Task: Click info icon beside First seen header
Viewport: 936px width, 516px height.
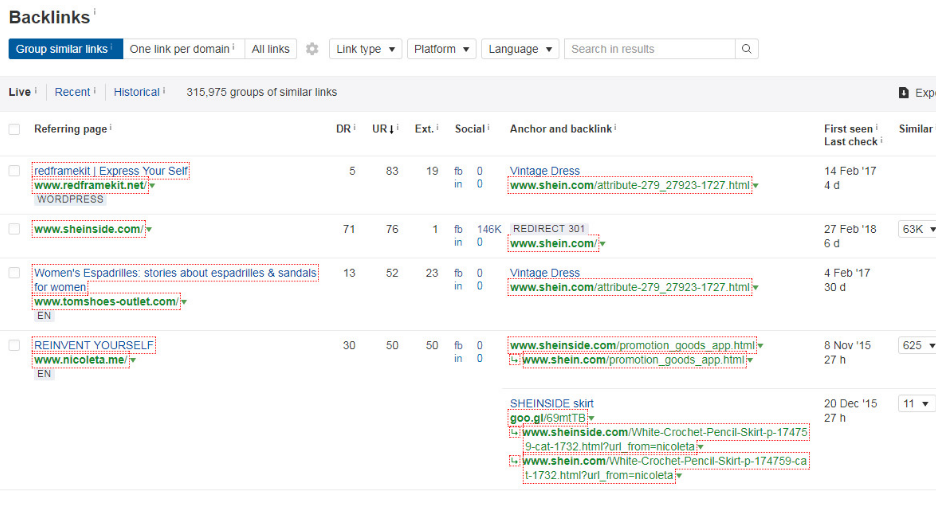Action: 876,127
